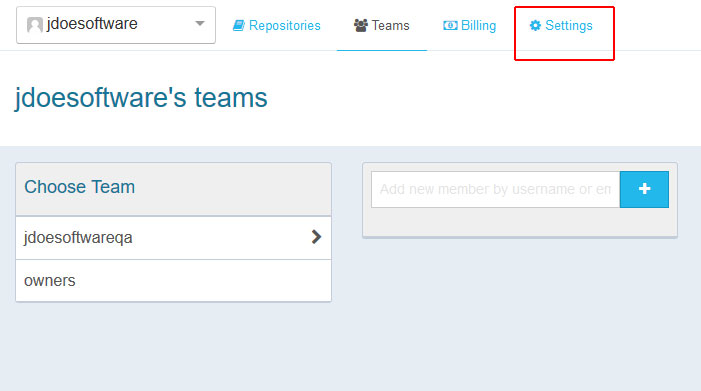
Task: Click the Repositories book icon
Action: pyautogui.click(x=239, y=25)
